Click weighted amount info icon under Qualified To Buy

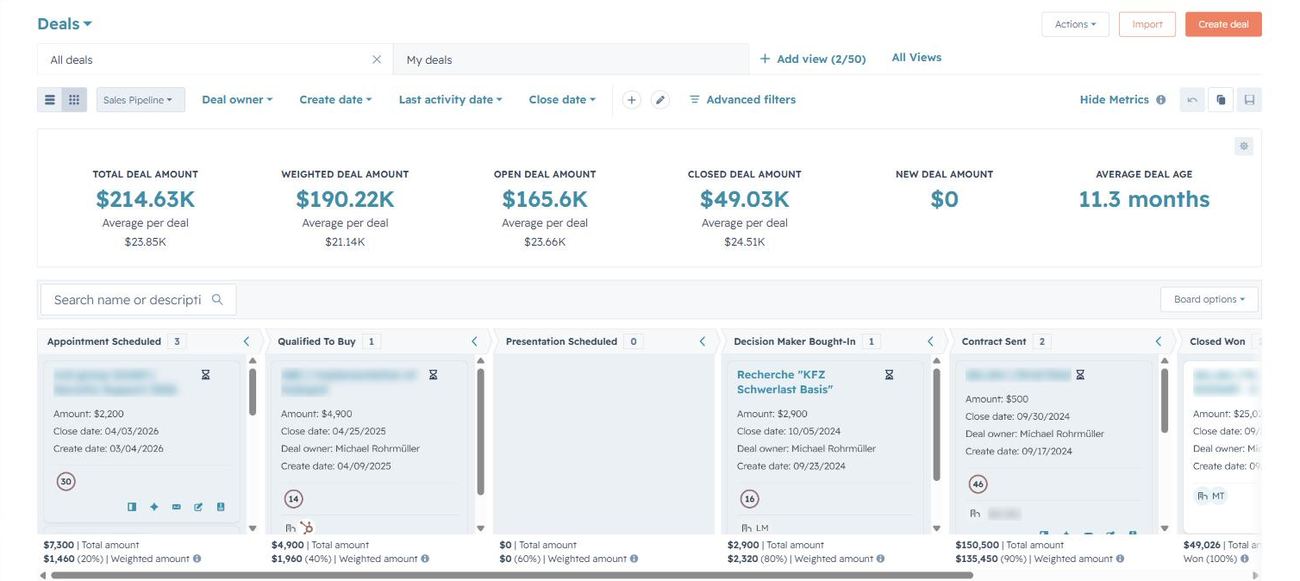(425, 559)
